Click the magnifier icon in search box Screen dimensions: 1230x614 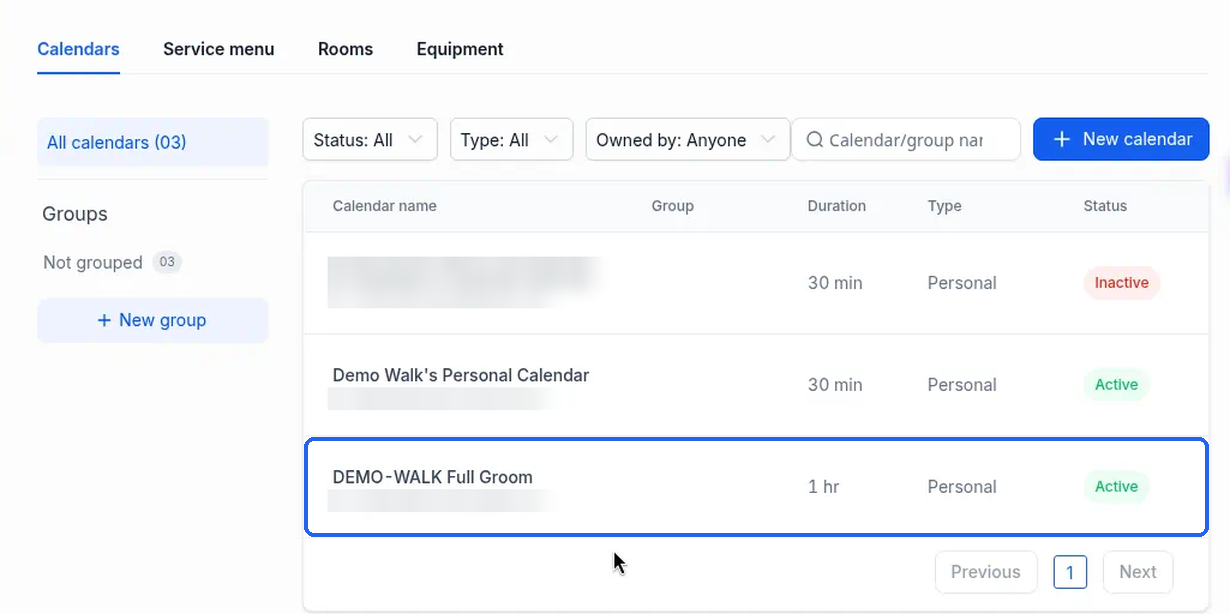tap(814, 140)
